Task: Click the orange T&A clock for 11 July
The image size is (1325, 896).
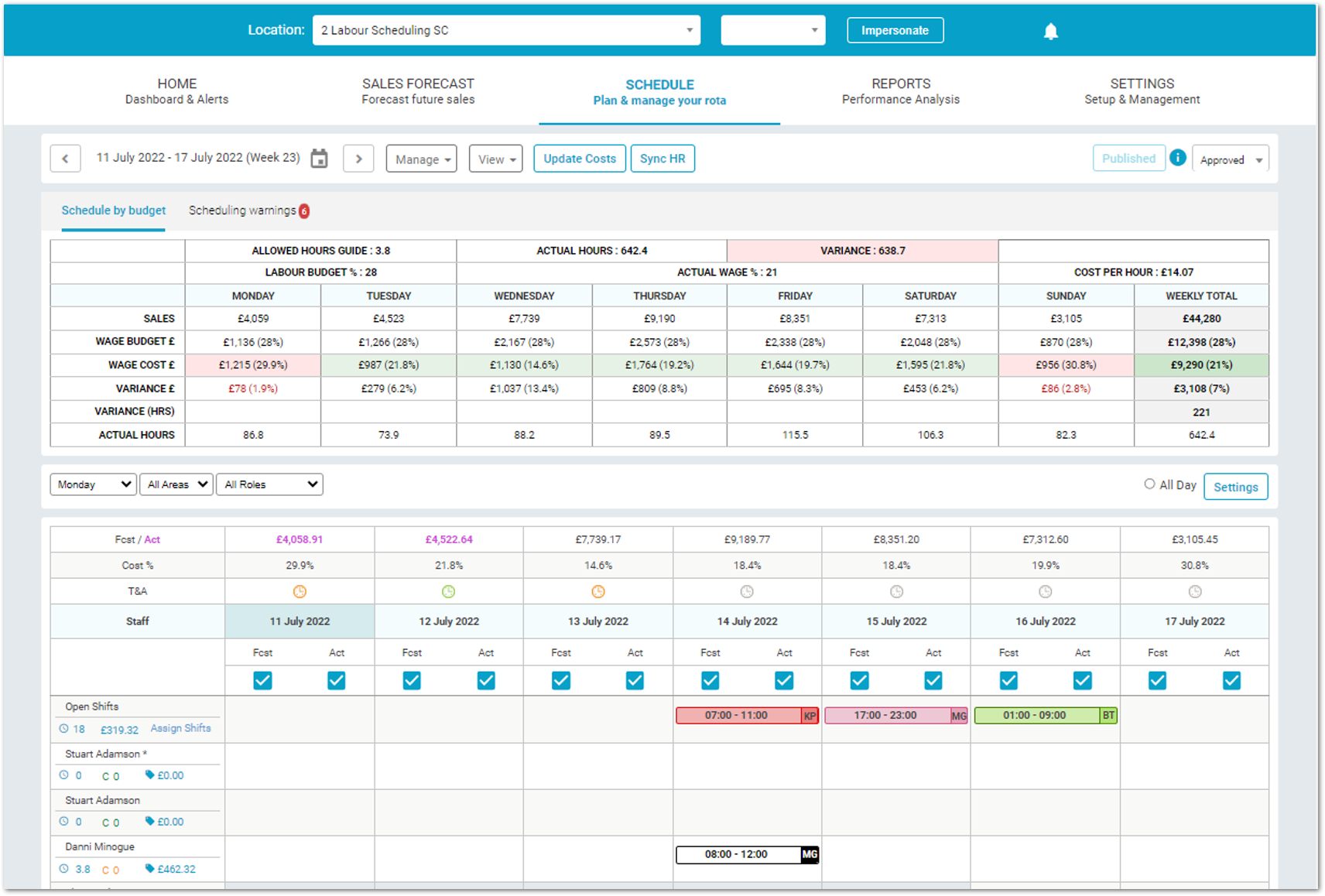Action: click(x=300, y=592)
